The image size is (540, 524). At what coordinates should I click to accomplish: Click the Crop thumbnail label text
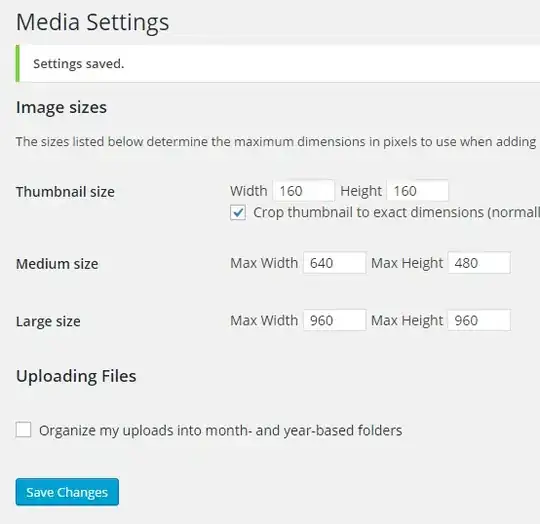[396, 212]
